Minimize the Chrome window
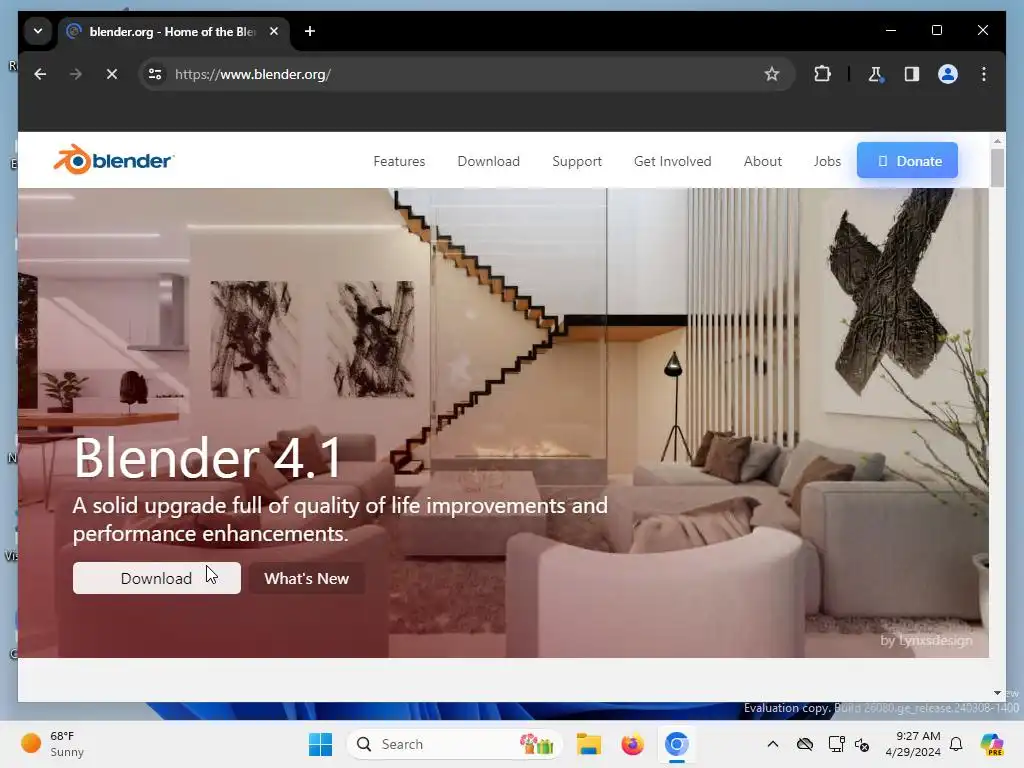 pyautogui.click(x=891, y=30)
